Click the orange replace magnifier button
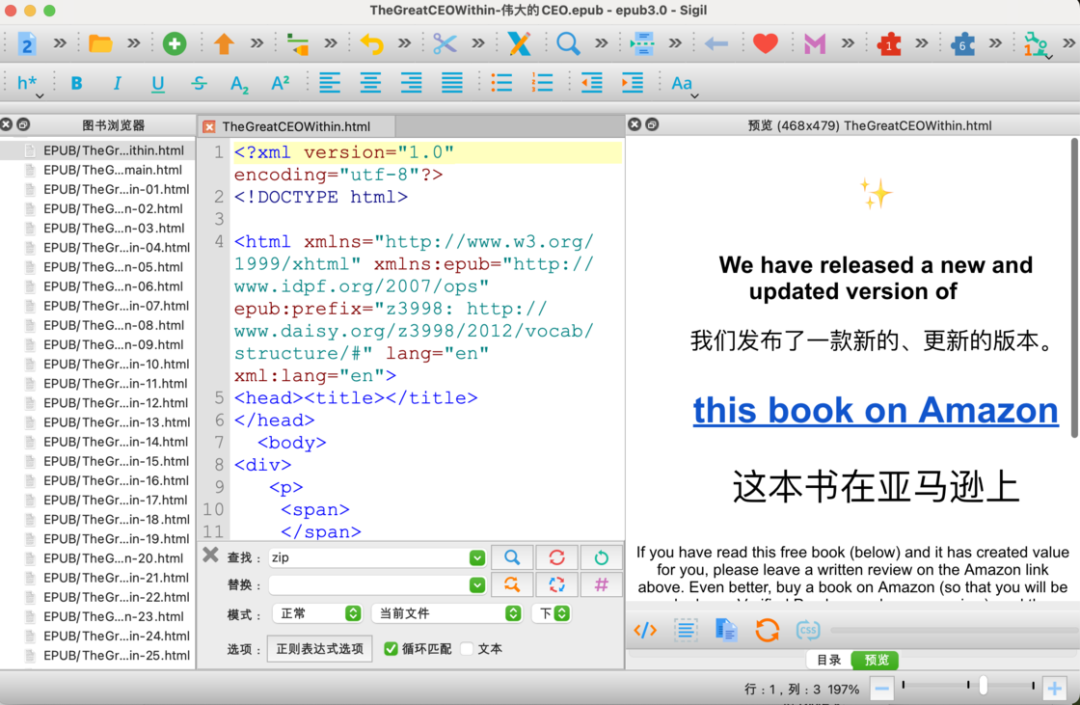Image resolution: width=1080 pixels, height=705 pixels. point(512,585)
